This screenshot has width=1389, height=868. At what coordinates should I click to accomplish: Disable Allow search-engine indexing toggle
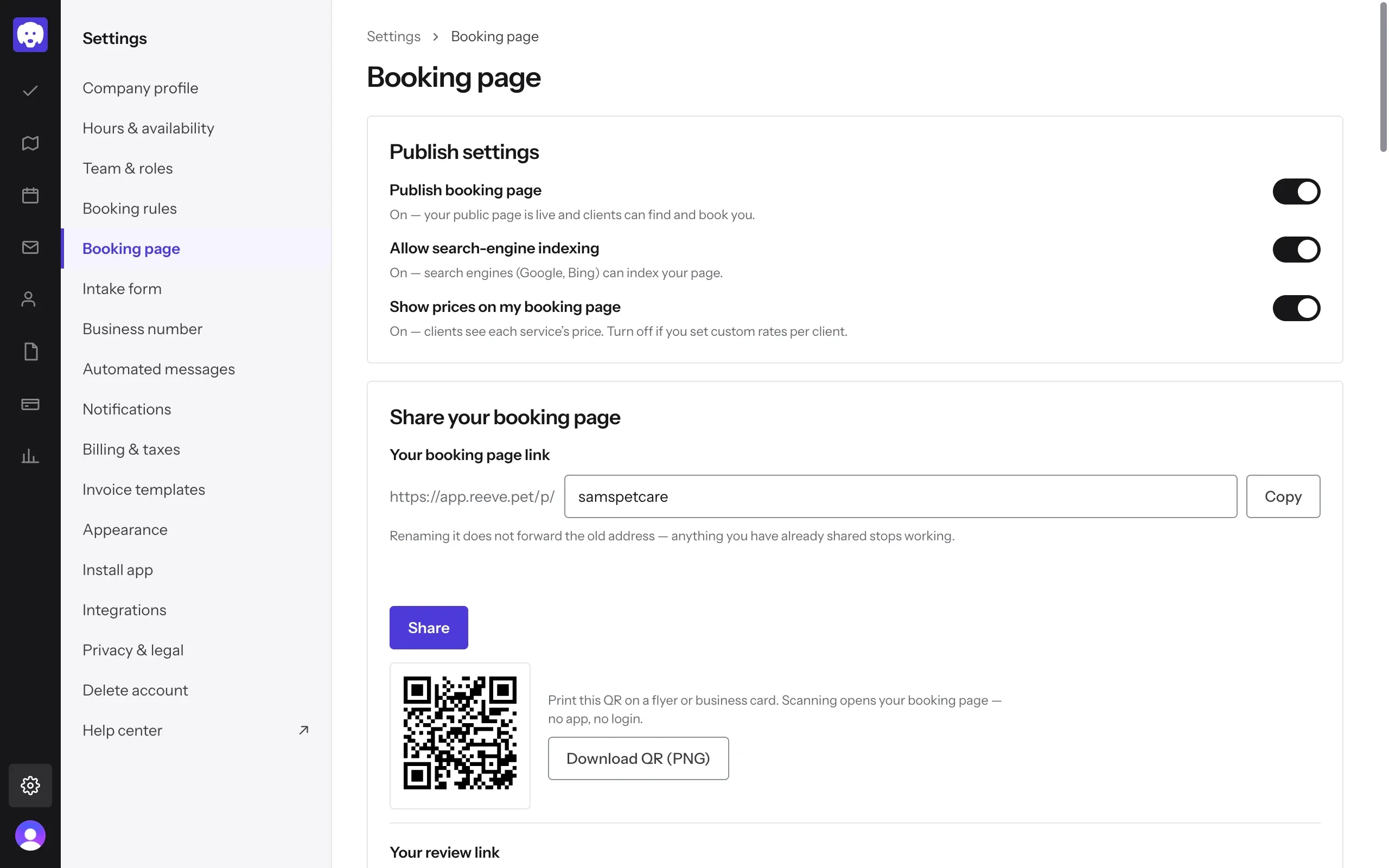pyautogui.click(x=1296, y=249)
